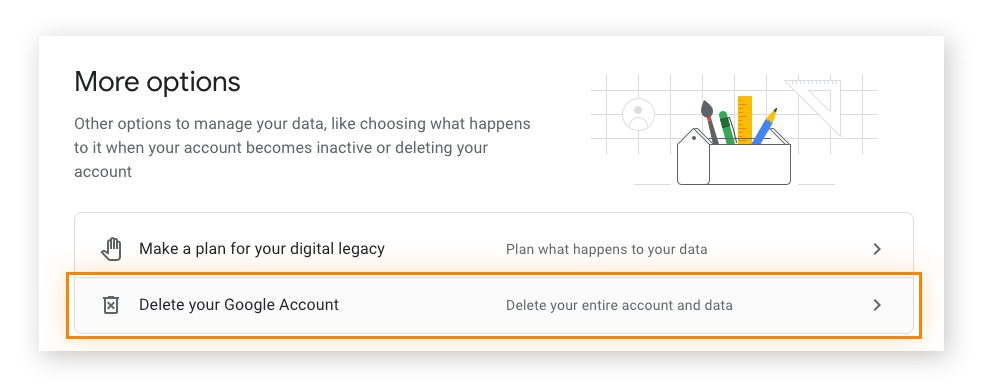Open Make a plan for your digital legacy
The width and height of the screenshot is (983, 387).
[493, 249]
